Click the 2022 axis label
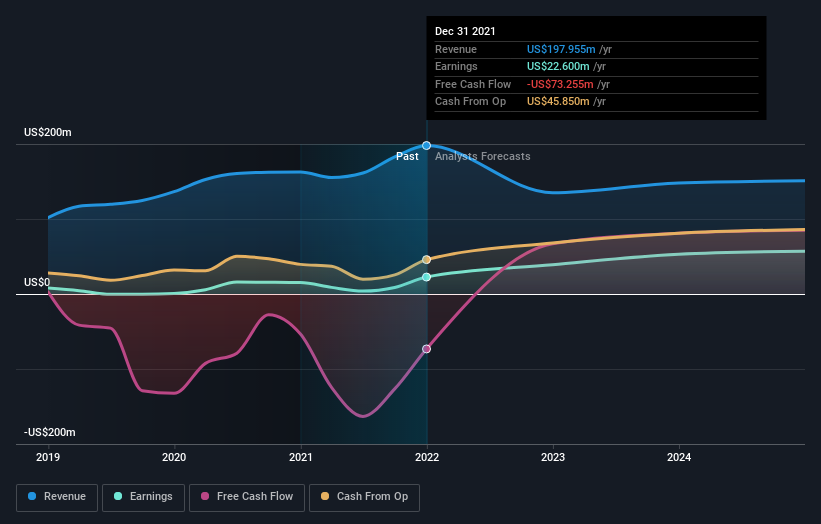 [x=427, y=458]
